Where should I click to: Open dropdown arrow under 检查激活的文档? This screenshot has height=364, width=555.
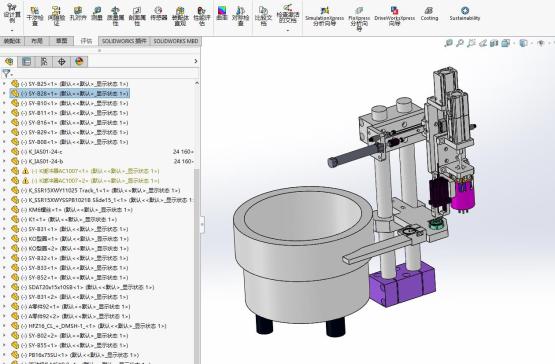pos(288,30)
